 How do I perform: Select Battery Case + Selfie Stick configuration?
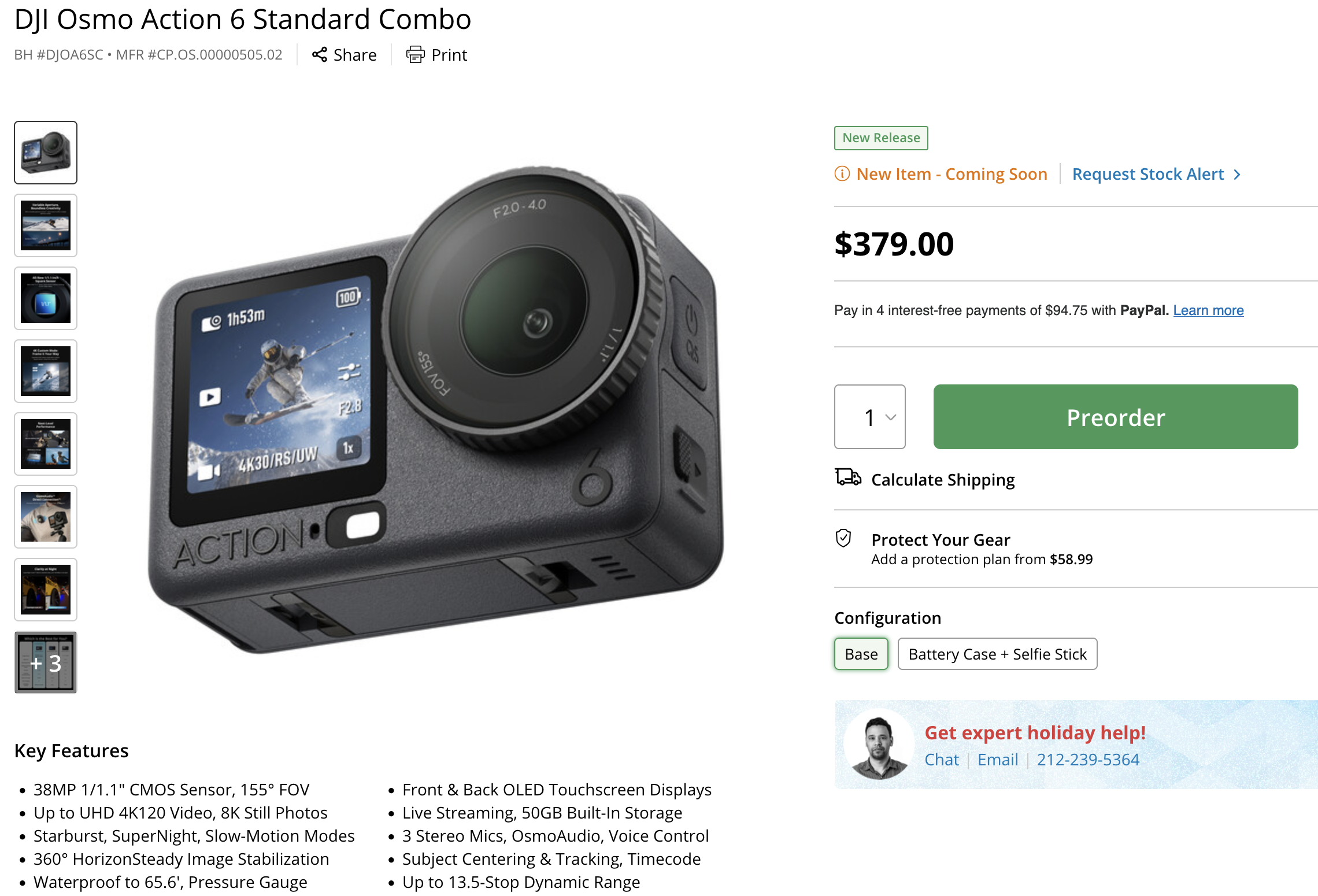pyautogui.click(x=997, y=654)
